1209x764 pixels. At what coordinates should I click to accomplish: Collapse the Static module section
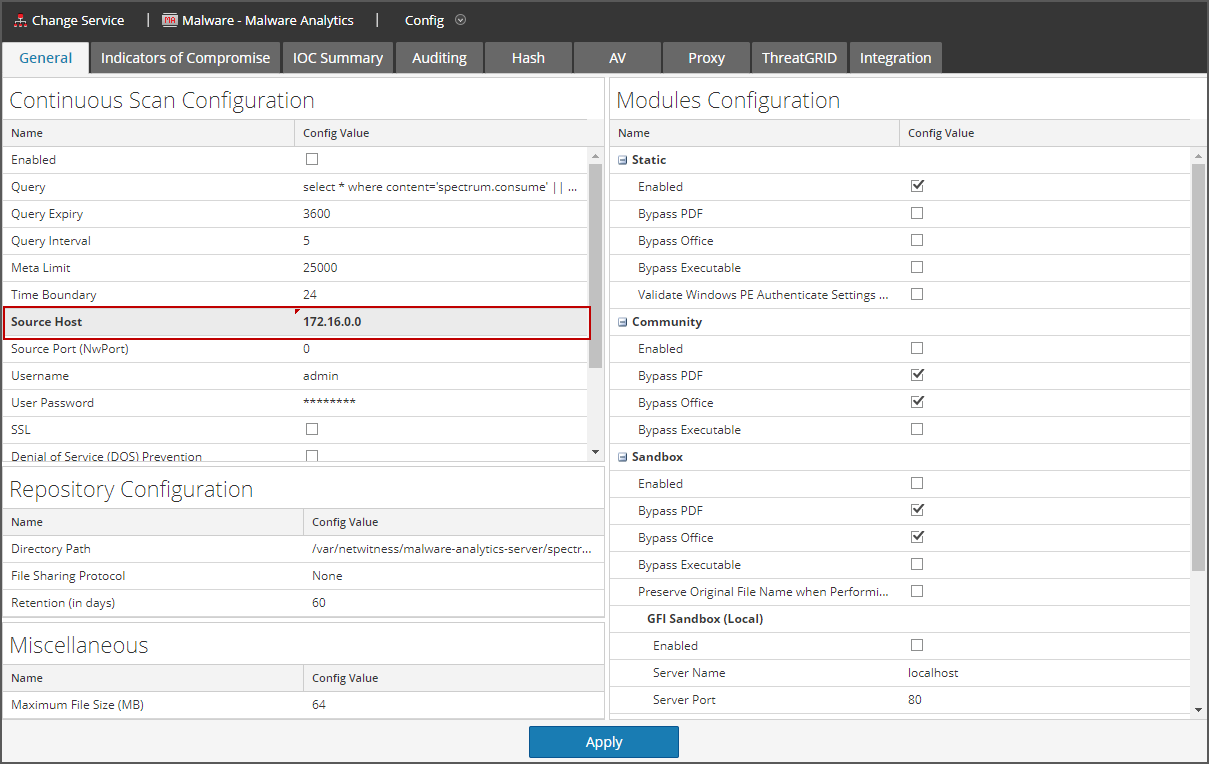(623, 160)
